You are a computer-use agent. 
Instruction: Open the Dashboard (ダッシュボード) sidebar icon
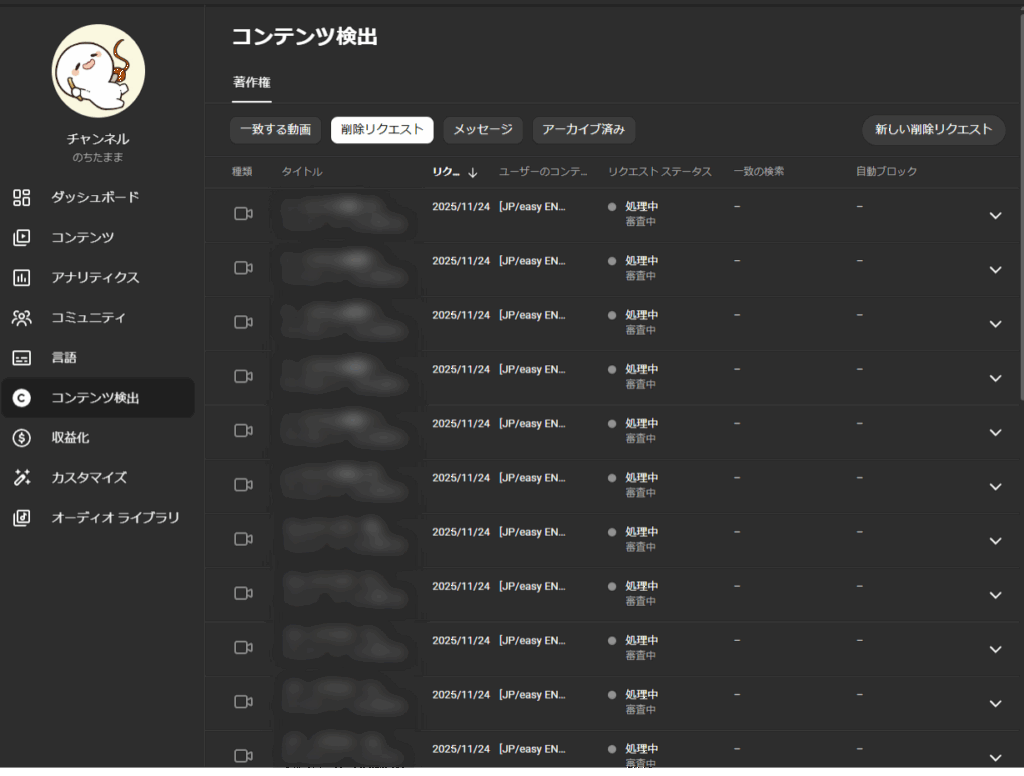tap(21, 197)
